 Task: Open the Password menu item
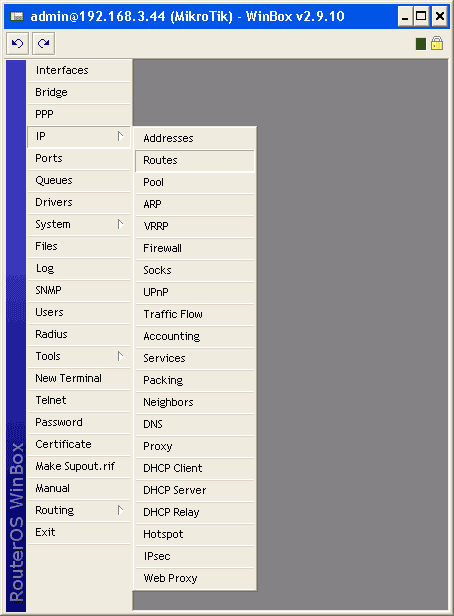click(79, 422)
